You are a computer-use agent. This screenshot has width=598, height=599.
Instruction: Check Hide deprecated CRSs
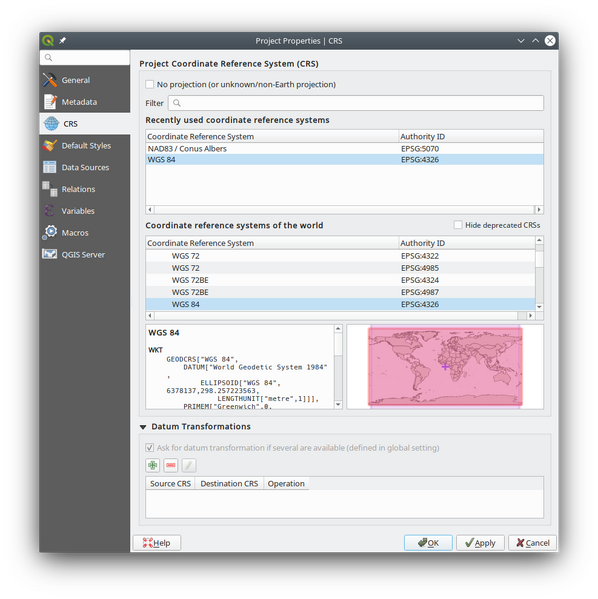tap(458, 225)
